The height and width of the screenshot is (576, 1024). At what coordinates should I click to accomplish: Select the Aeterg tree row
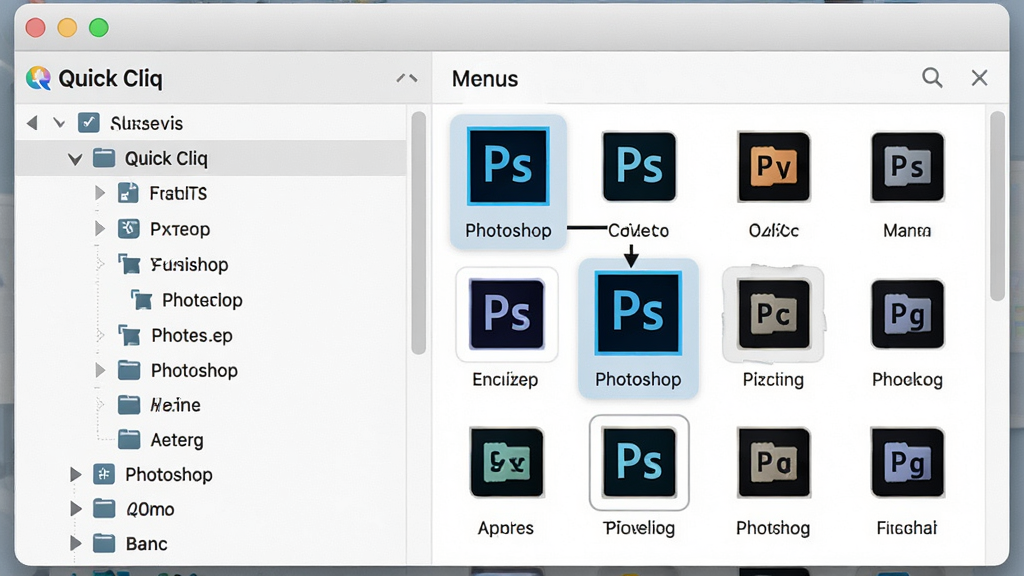click(210, 440)
